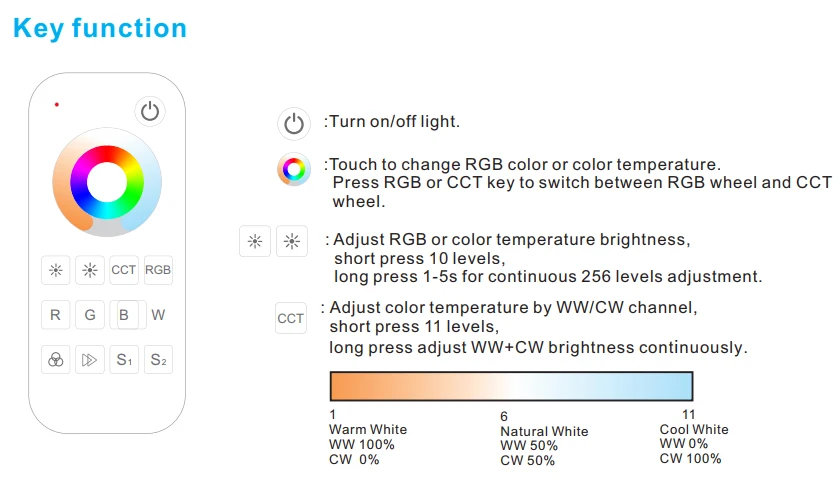Click the G channel key
Image resolution: width=839 pixels, height=494 pixels.
click(90, 315)
